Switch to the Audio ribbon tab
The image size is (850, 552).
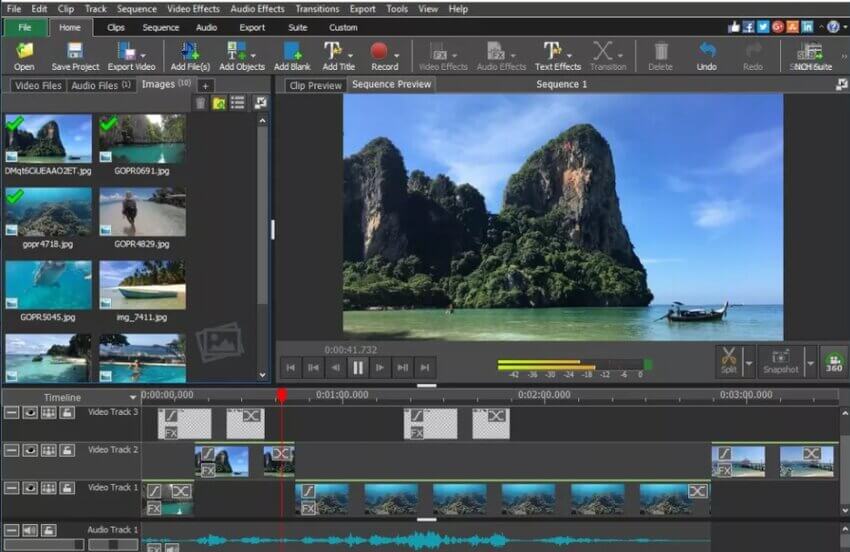coord(206,27)
